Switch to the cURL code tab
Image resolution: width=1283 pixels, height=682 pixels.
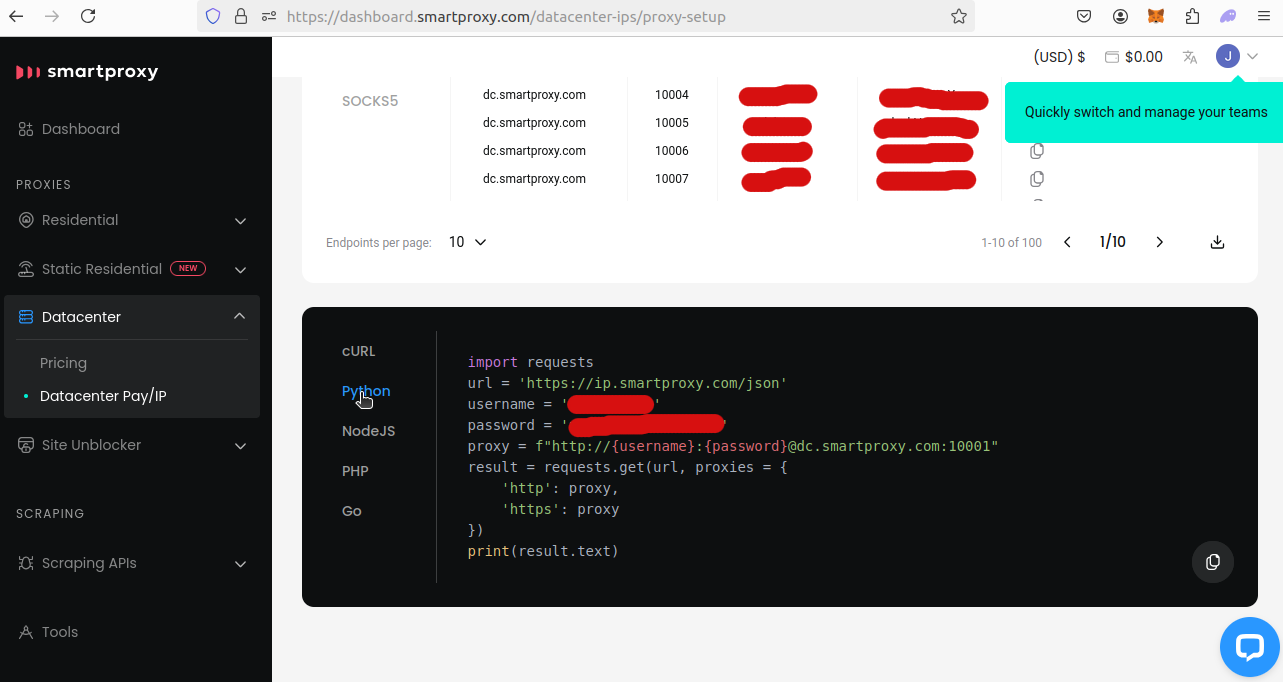[359, 351]
